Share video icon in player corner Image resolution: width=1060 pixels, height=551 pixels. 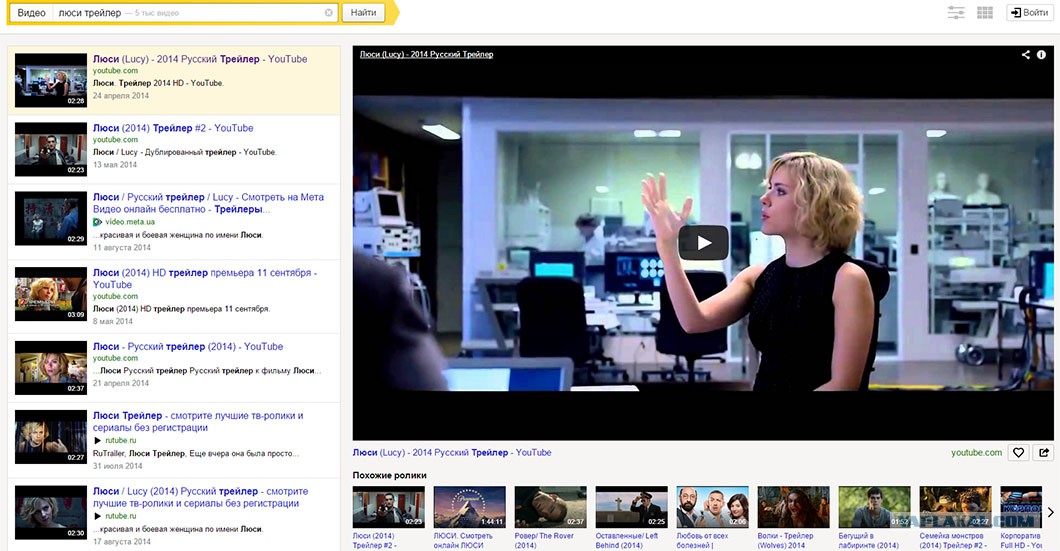(x=1026, y=55)
